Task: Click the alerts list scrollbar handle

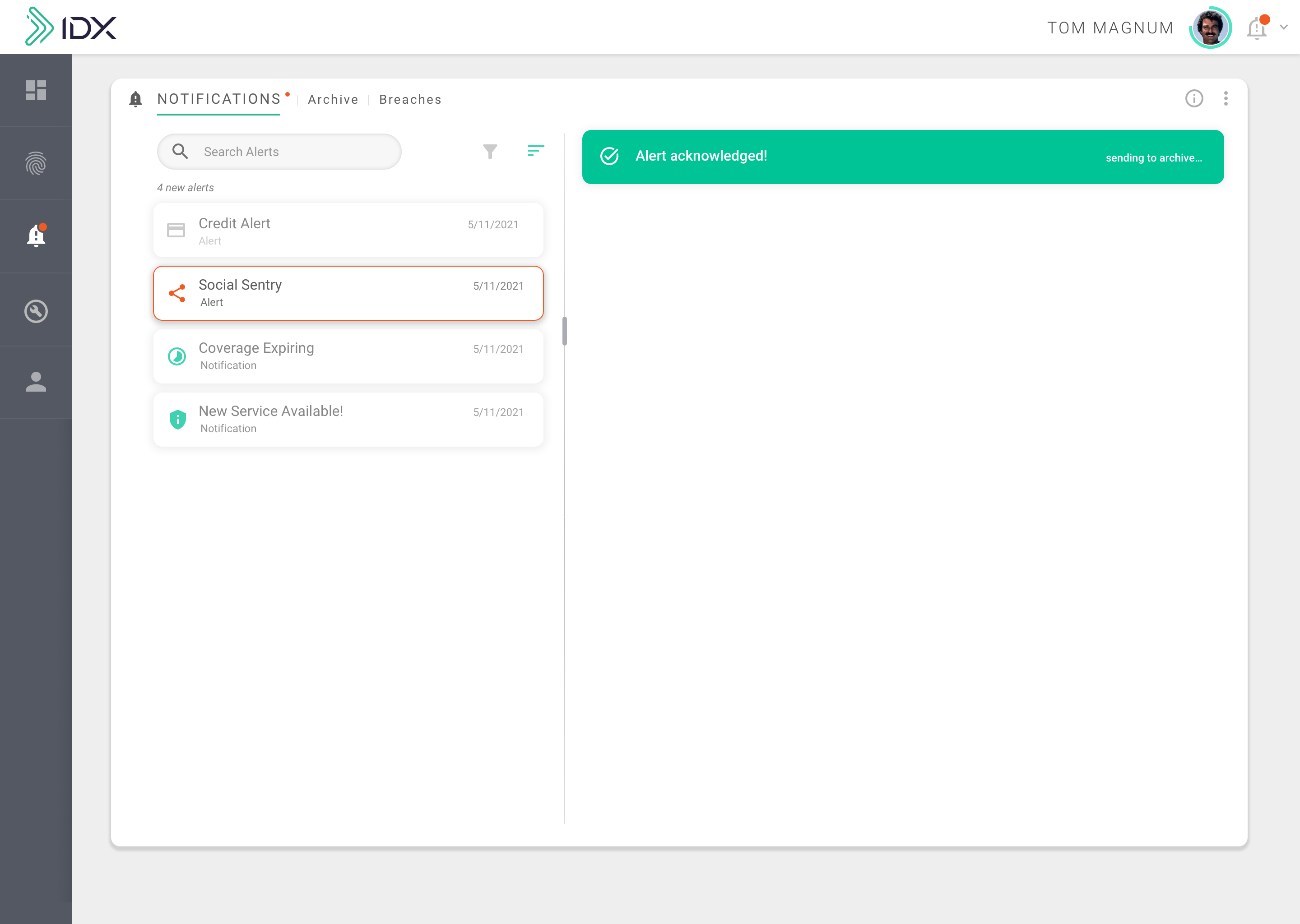Action: [564, 331]
